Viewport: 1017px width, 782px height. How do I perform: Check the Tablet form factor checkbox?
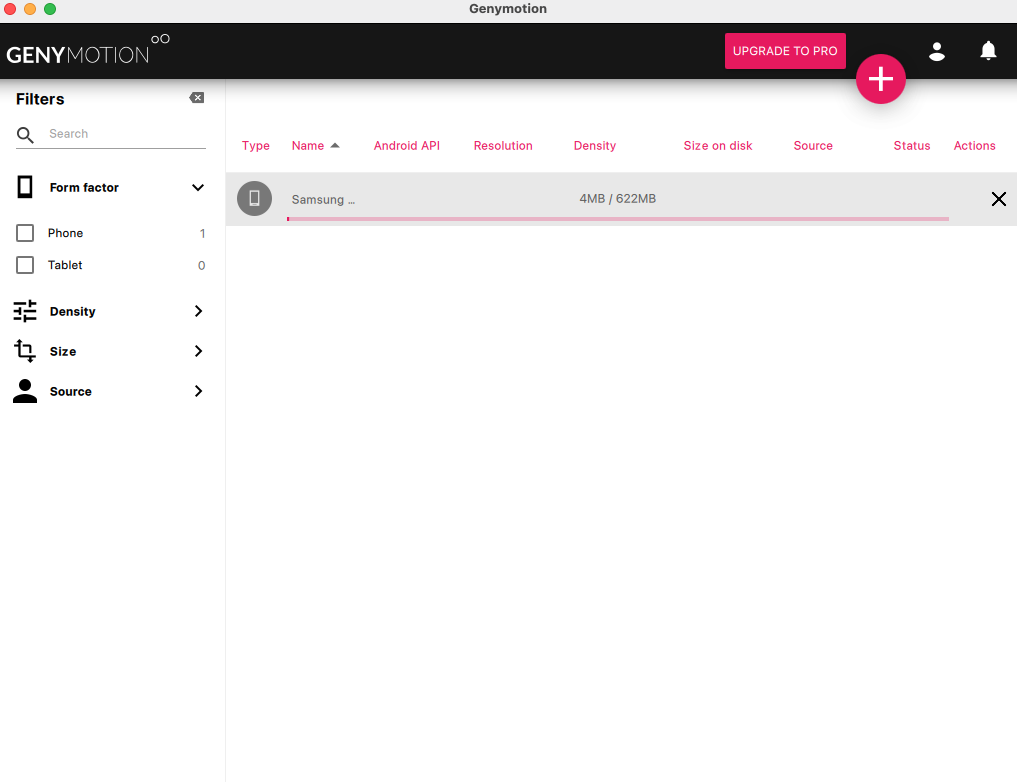[x=25, y=265]
